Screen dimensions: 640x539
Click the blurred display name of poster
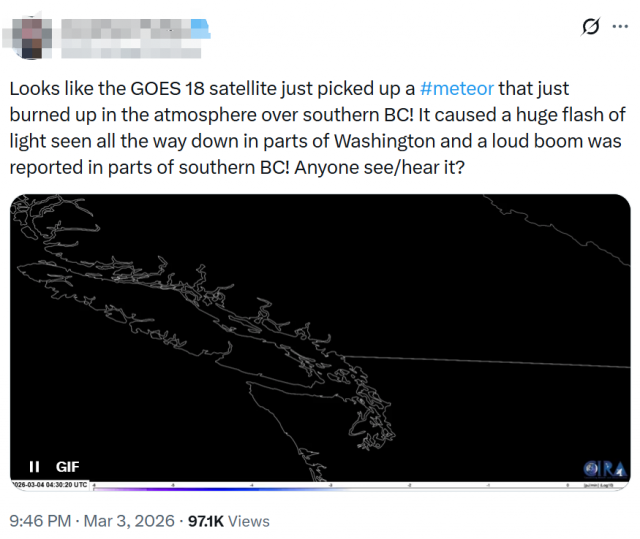[x=120, y=22]
